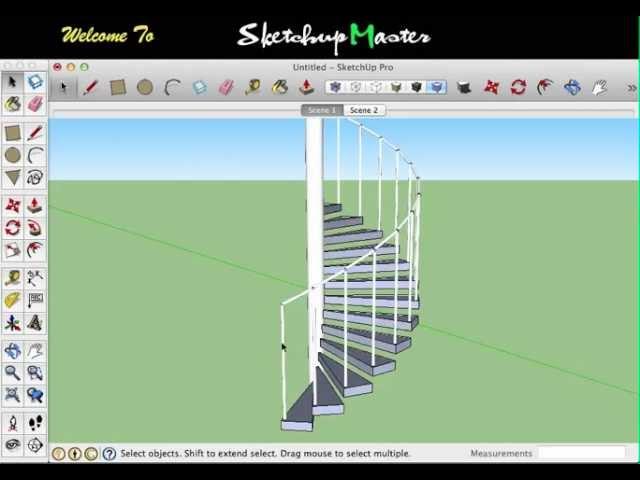
Task: Select the Scale tool
Action: pos(13,249)
